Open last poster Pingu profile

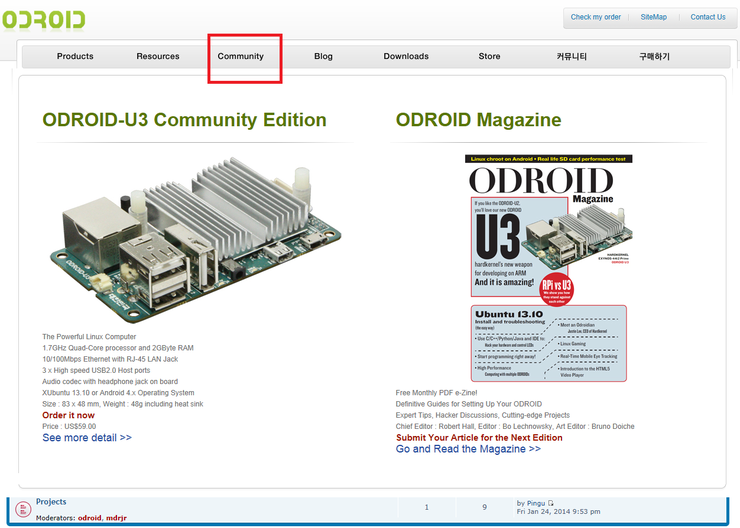coord(536,503)
